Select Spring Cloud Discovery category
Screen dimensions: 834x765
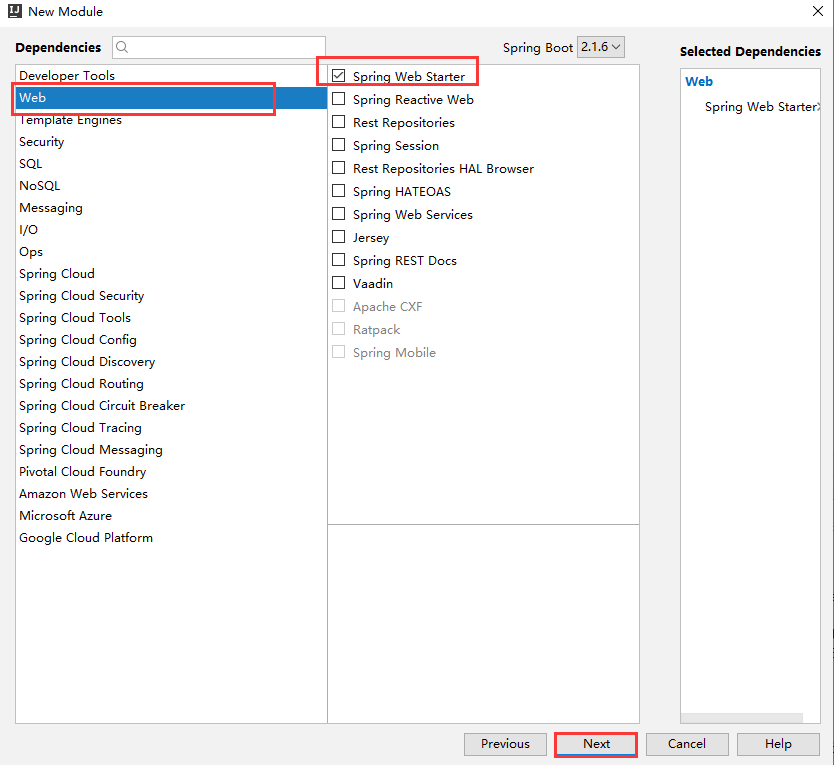click(171, 362)
